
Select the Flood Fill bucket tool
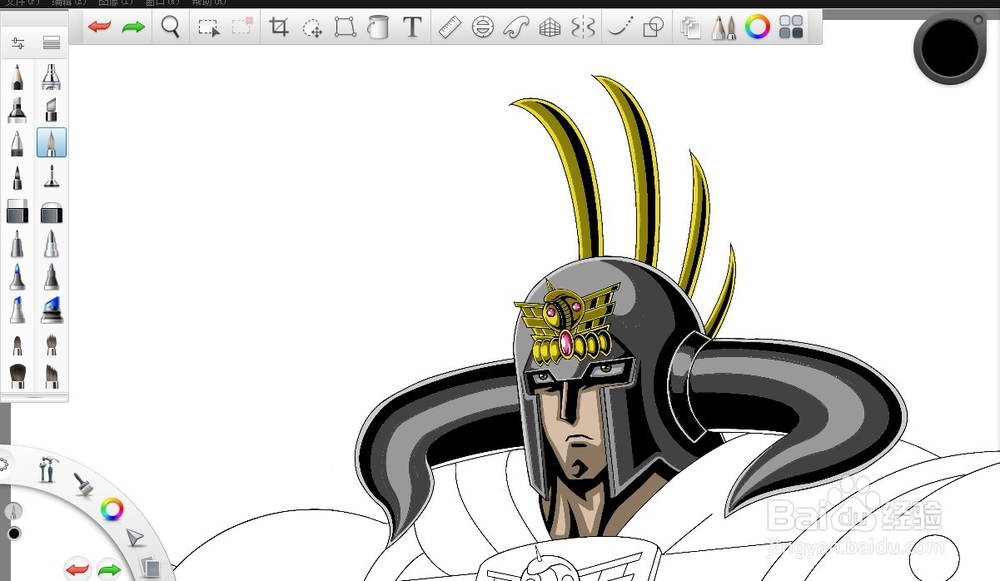pos(378,27)
